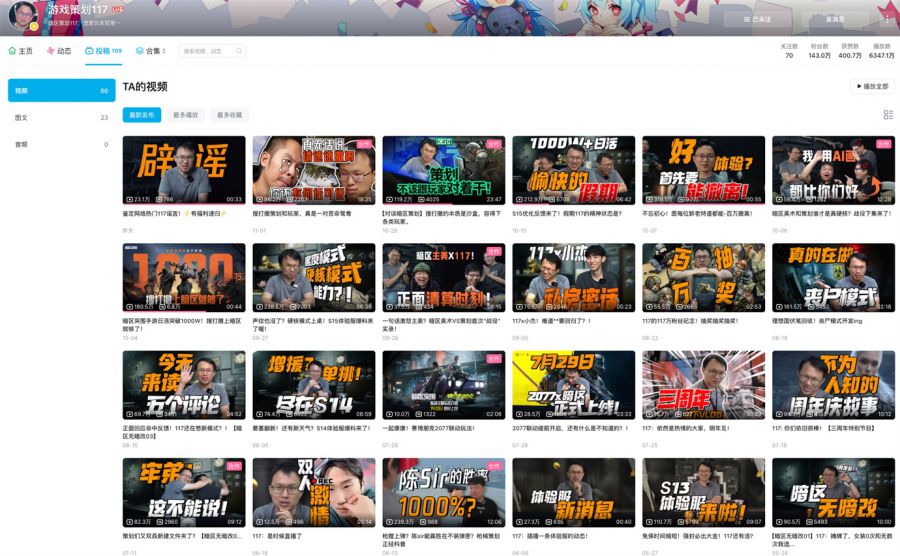Click the 粉丝数 fans count link
This screenshot has height=556, width=900.
(x=820, y=51)
